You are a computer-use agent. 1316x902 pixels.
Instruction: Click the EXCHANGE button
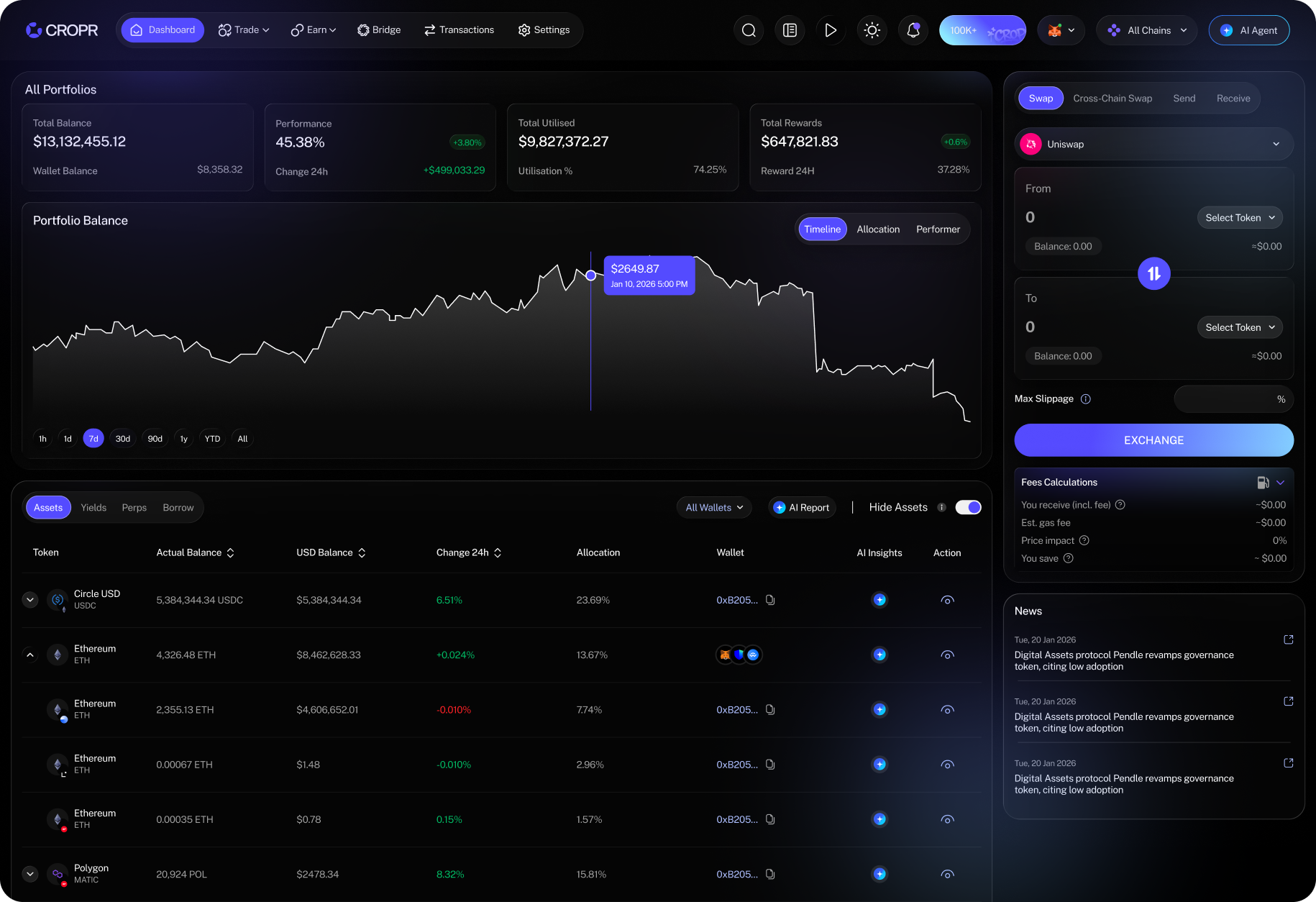tap(1153, 440)
